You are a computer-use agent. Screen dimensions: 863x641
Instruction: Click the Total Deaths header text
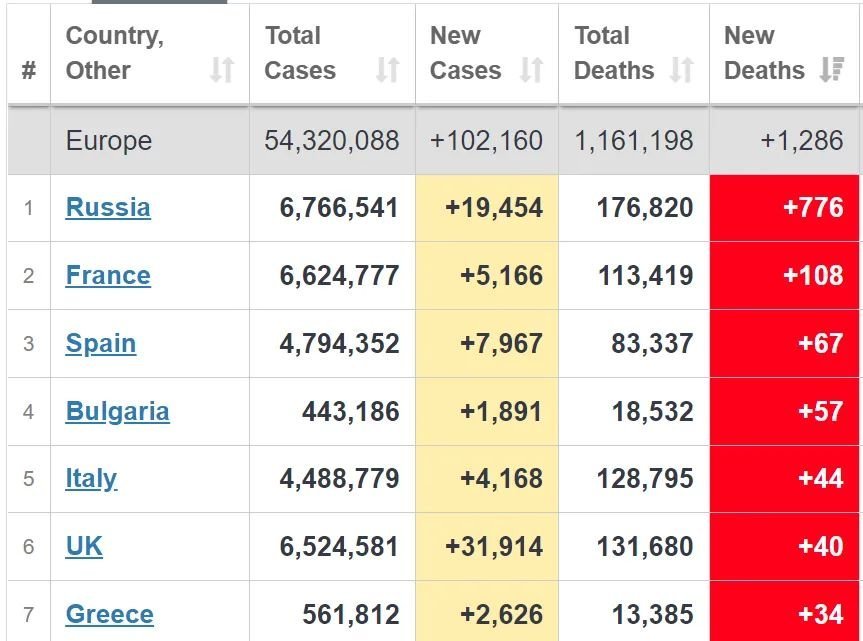613,53
